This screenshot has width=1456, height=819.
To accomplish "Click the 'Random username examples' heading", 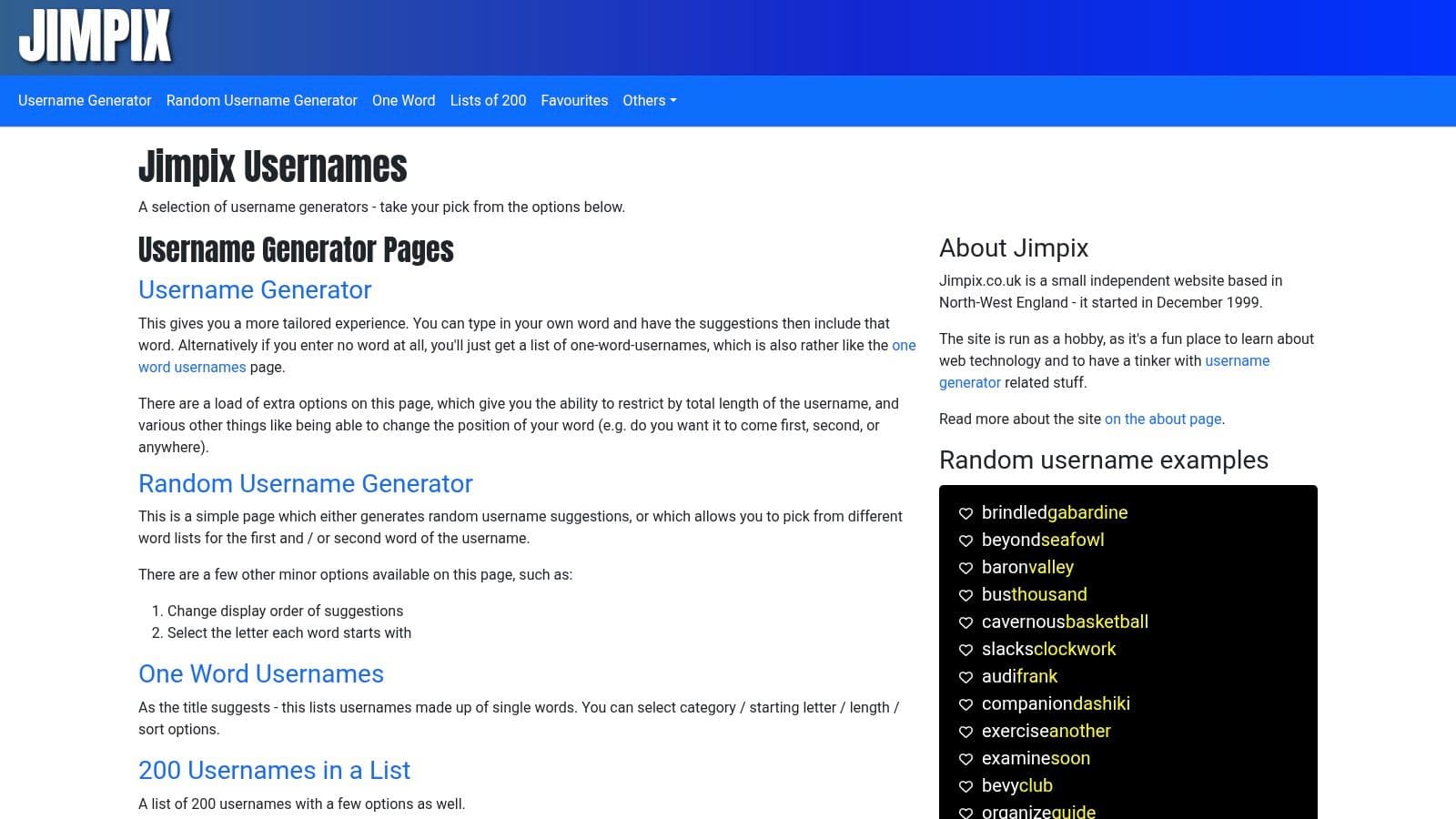I will click(x=1104, y=460).
